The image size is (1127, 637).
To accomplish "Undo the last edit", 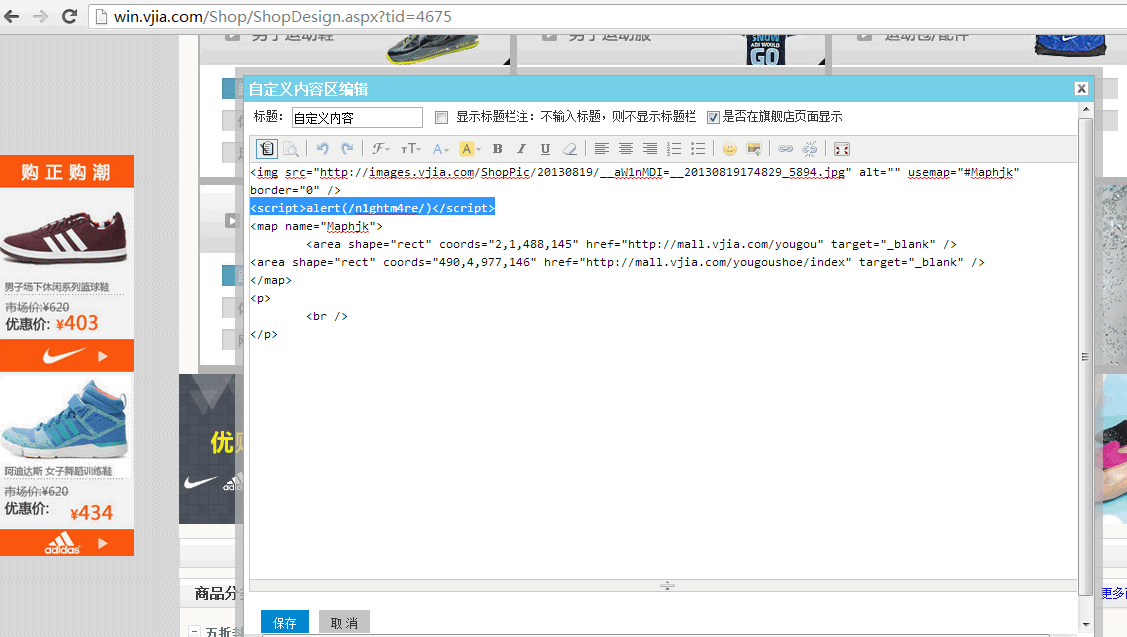I will point(323,149).
